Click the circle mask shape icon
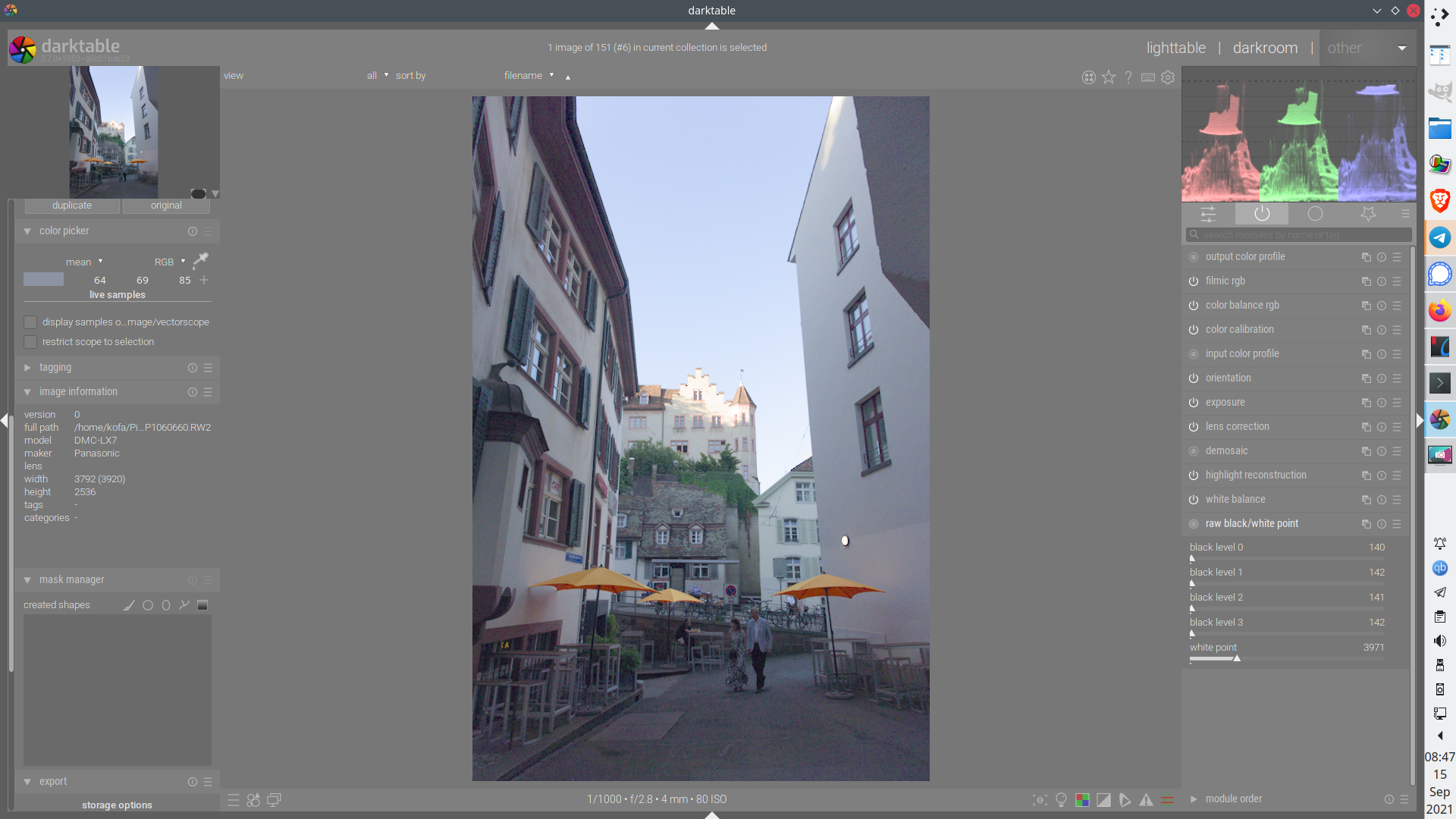This screenshot has height=819, width=1456. pyautogui.click(x=148, y=605)
